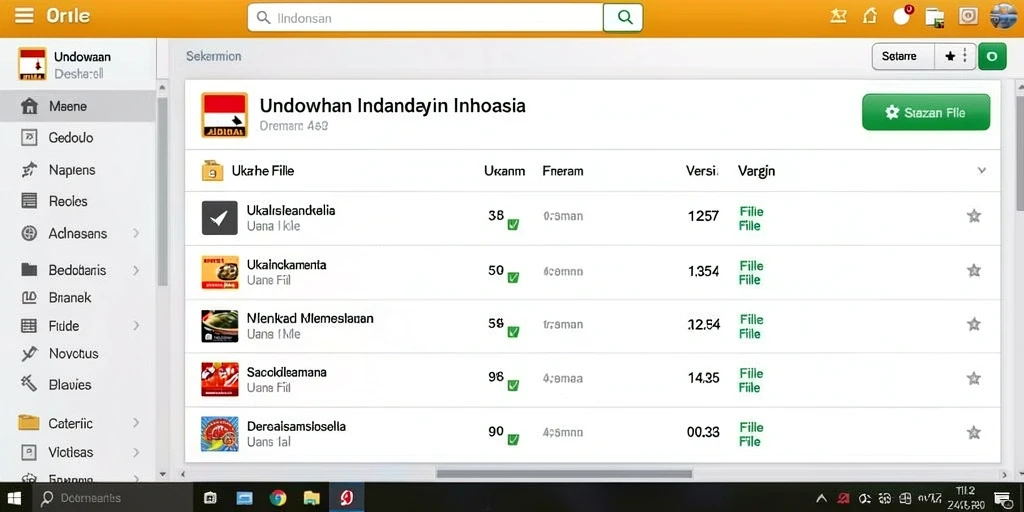
Task: Click the sidebar vertical scrollbar thumb
Action: point(162,191)
